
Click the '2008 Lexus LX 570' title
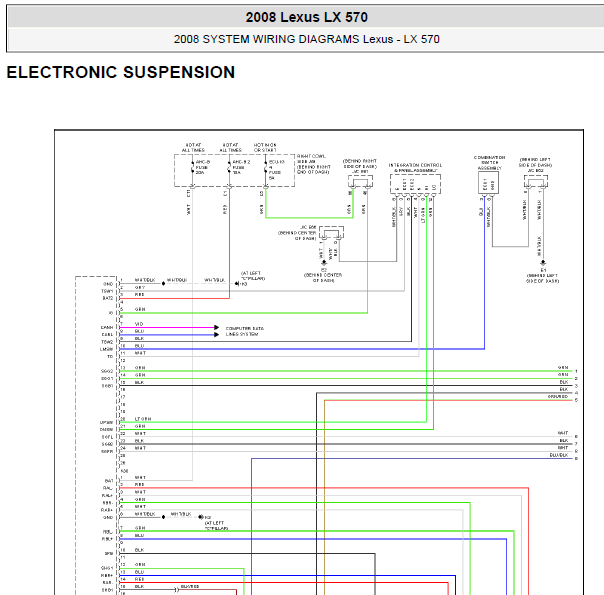[x=307, y=17]
